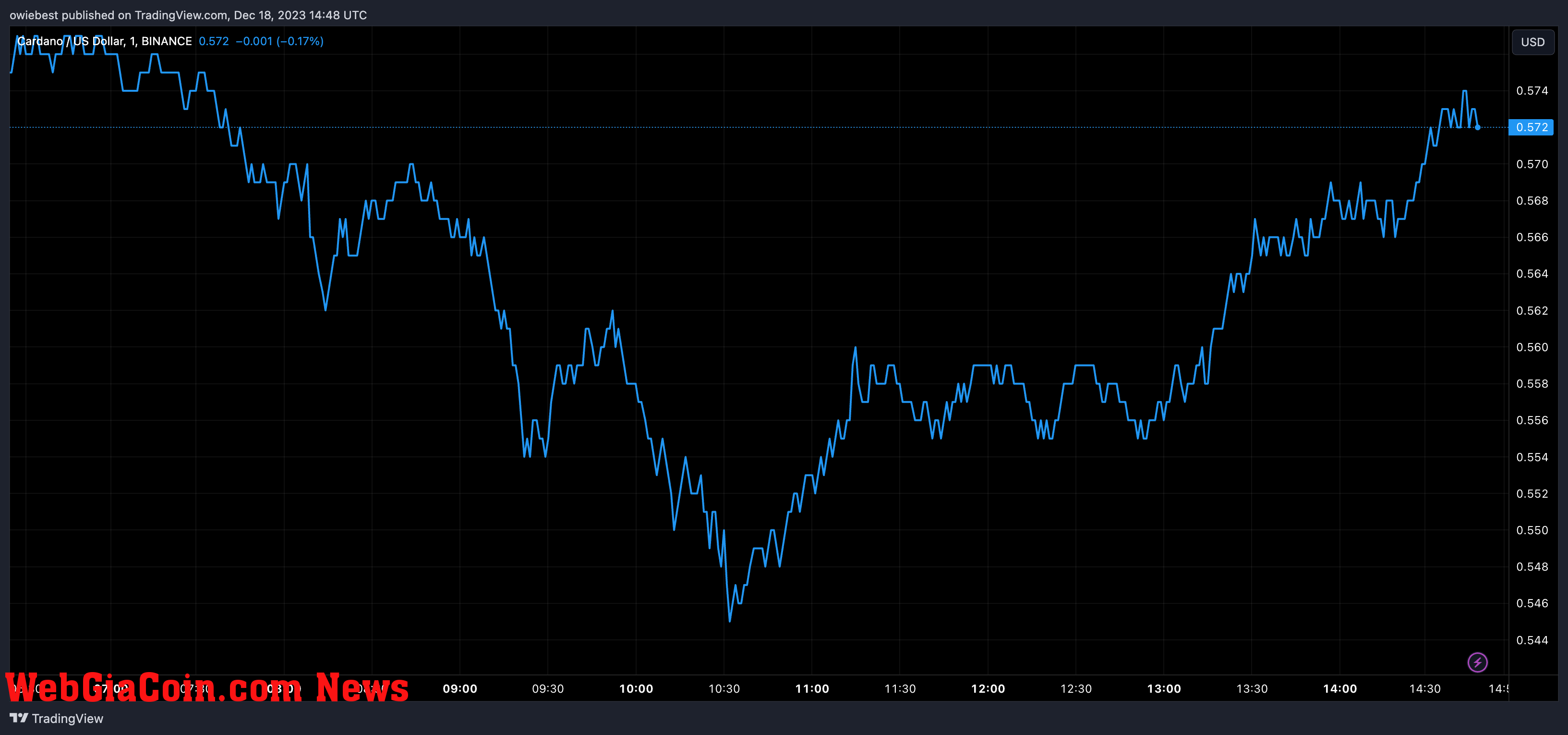Viewport: 1568px width, 735px height.
Task: Click the 0.546 price axis label
Action: 1532,603
